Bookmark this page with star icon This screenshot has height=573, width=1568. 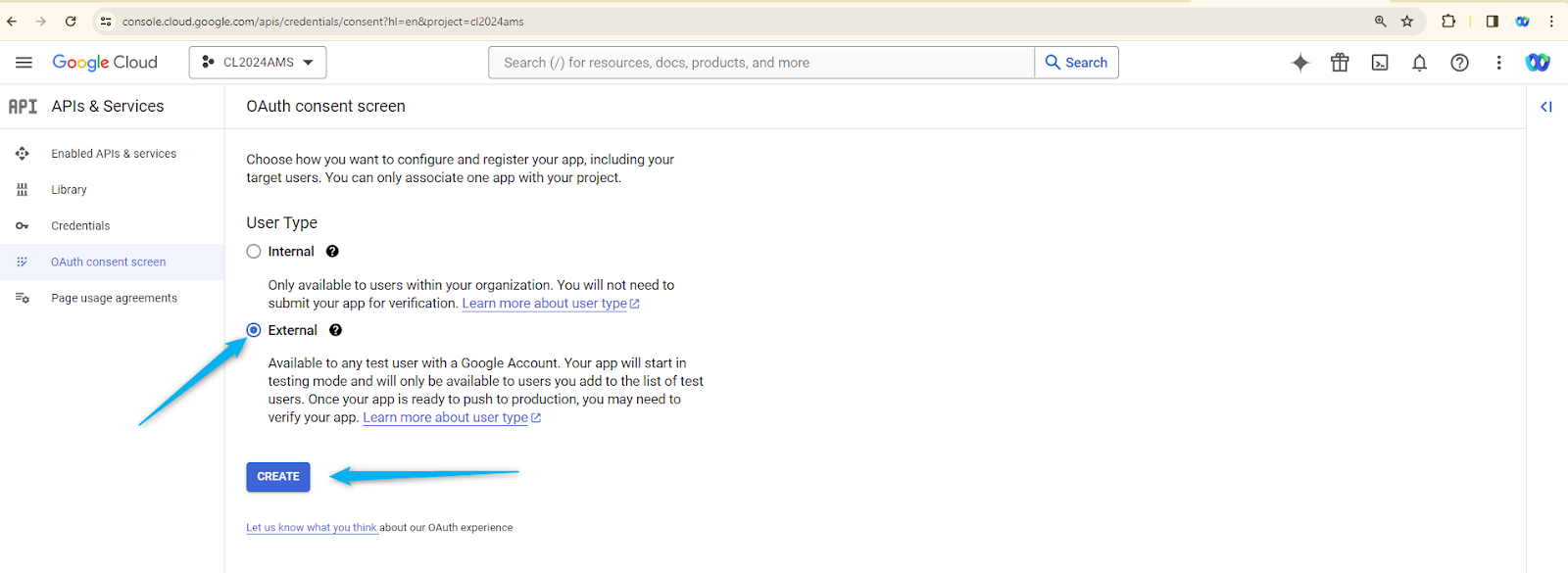tap(1407, 21)
